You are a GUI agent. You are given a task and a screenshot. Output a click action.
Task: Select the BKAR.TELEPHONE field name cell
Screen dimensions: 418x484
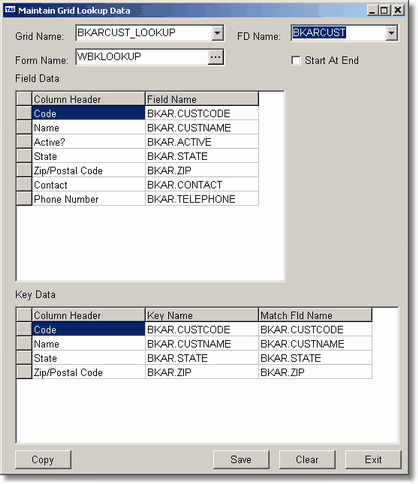click(202, 199)
